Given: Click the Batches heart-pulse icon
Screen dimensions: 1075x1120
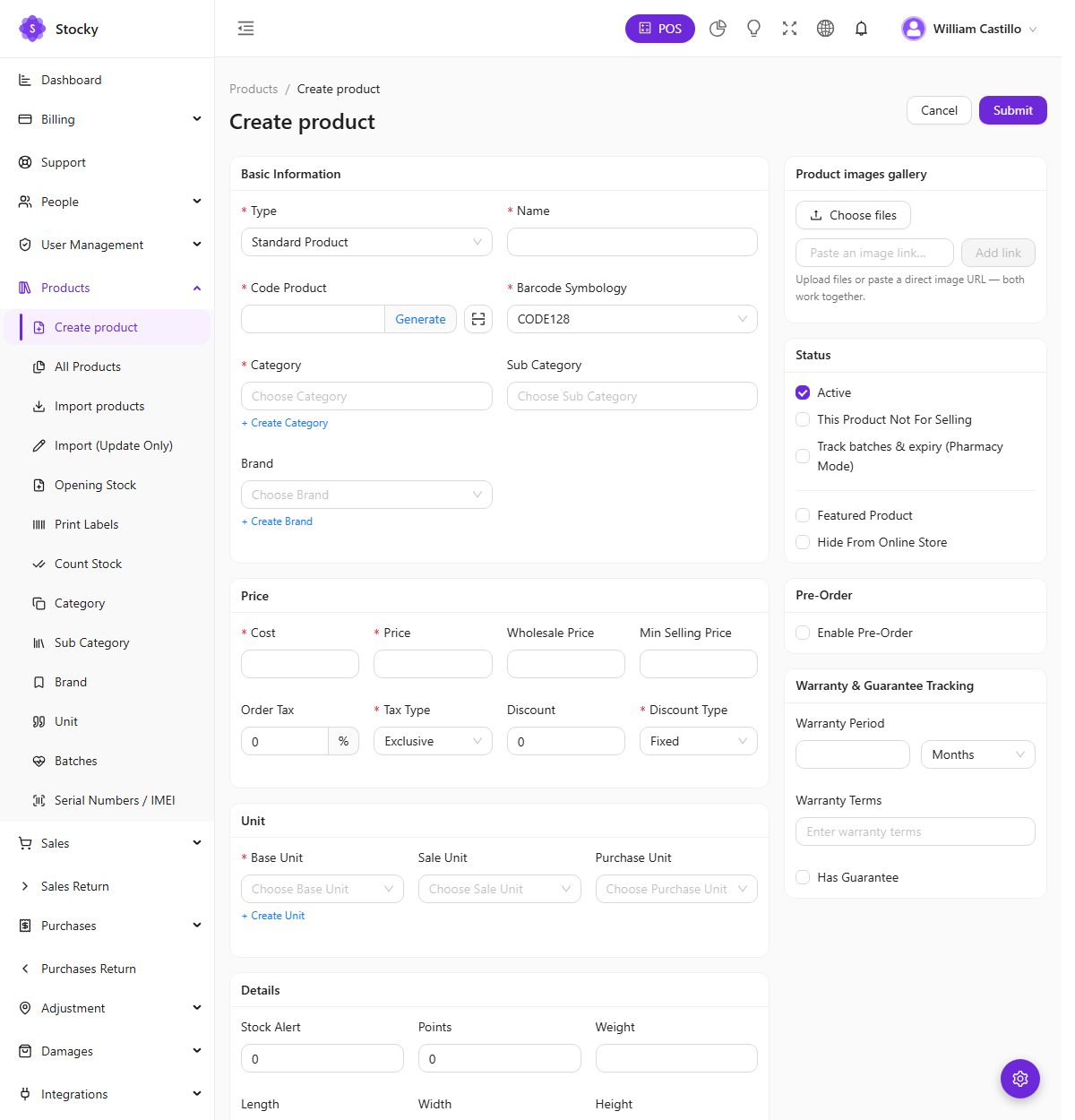Looking at the screenshot, I should [39, 761].
